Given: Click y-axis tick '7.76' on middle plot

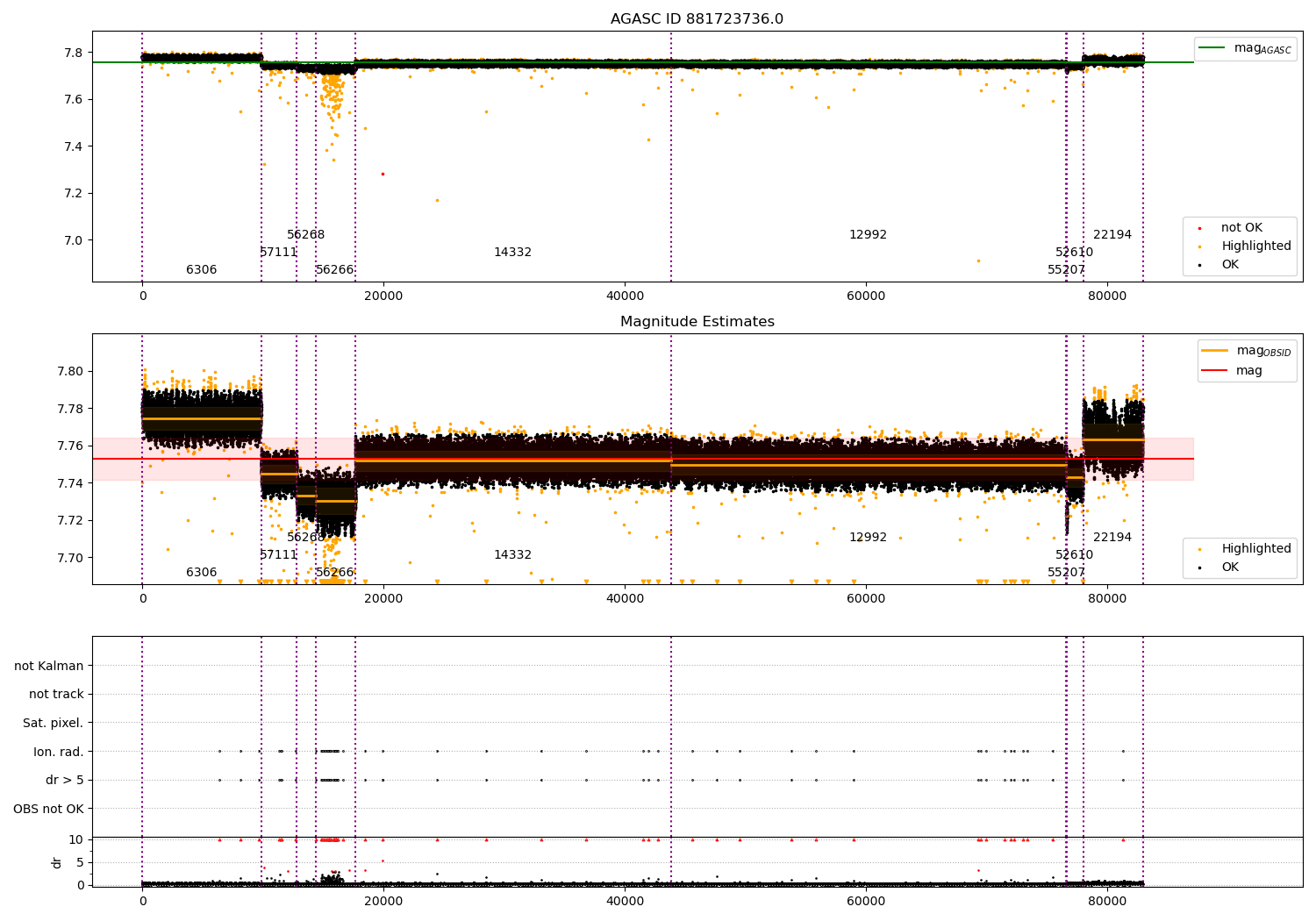Looking at the screenshot, I should (69, 446).
